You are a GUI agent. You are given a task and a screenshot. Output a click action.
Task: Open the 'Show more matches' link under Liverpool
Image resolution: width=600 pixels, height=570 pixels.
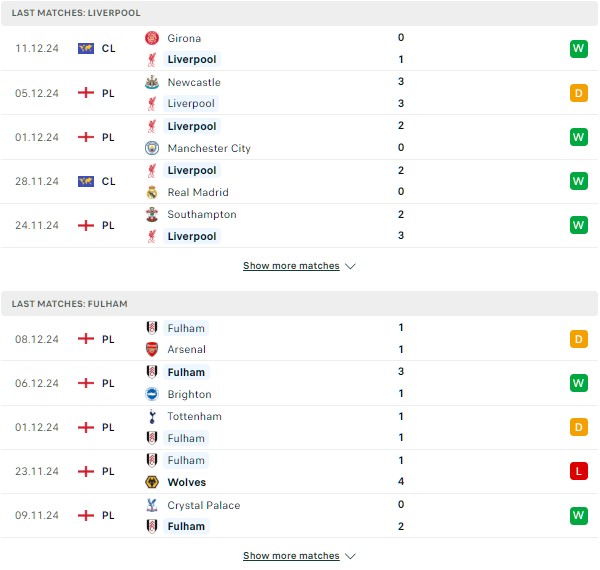click(x=291, y=265)
